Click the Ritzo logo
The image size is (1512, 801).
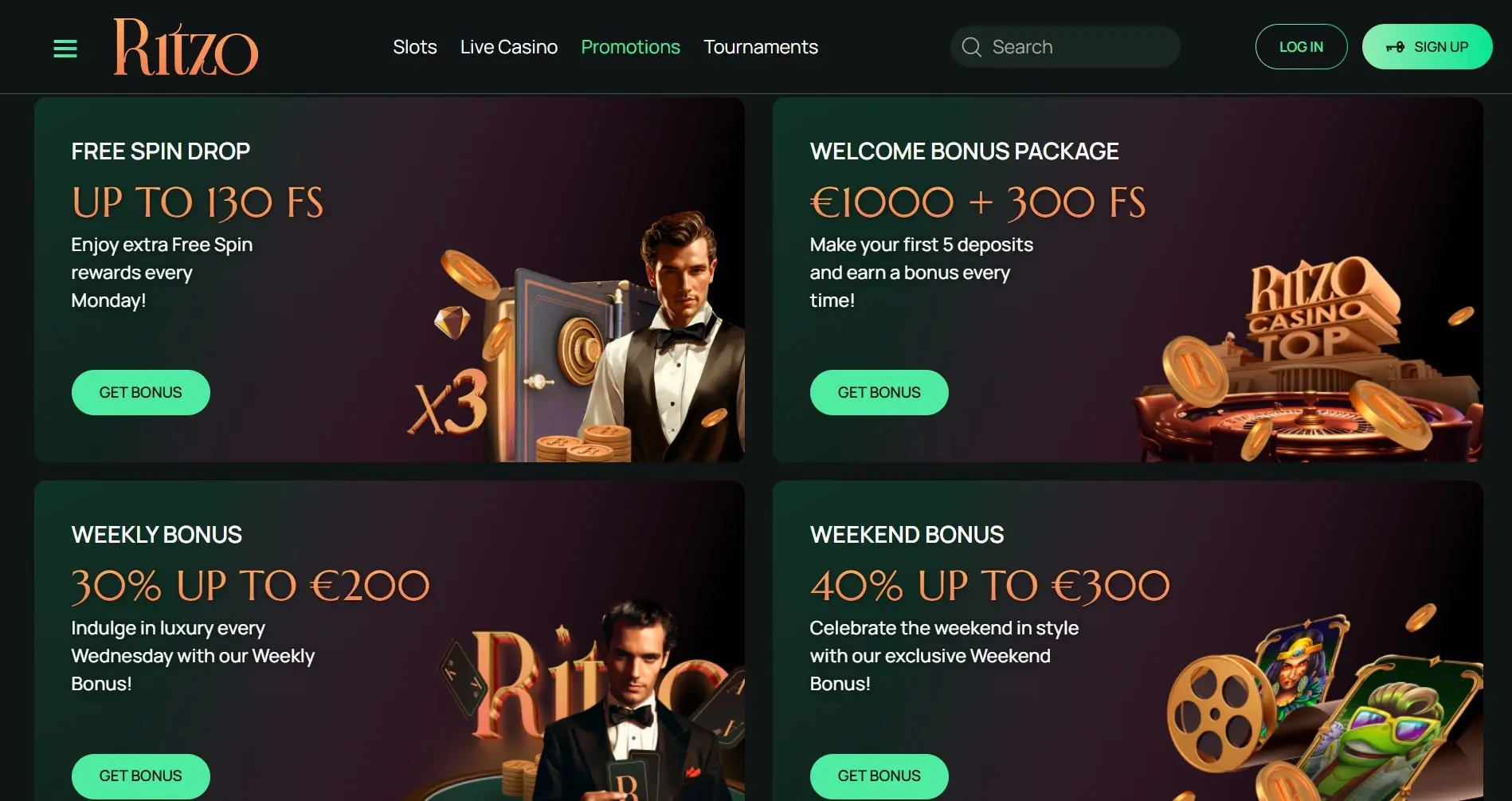tap(186, 47)
